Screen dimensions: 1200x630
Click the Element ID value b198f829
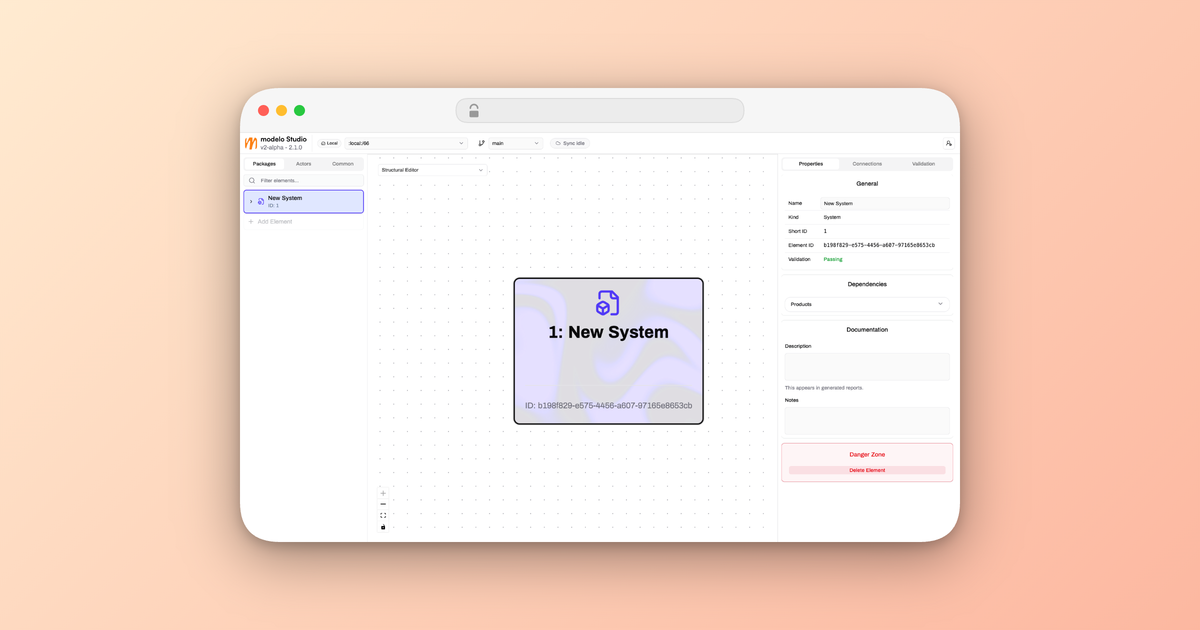click(x=879, y=245)
